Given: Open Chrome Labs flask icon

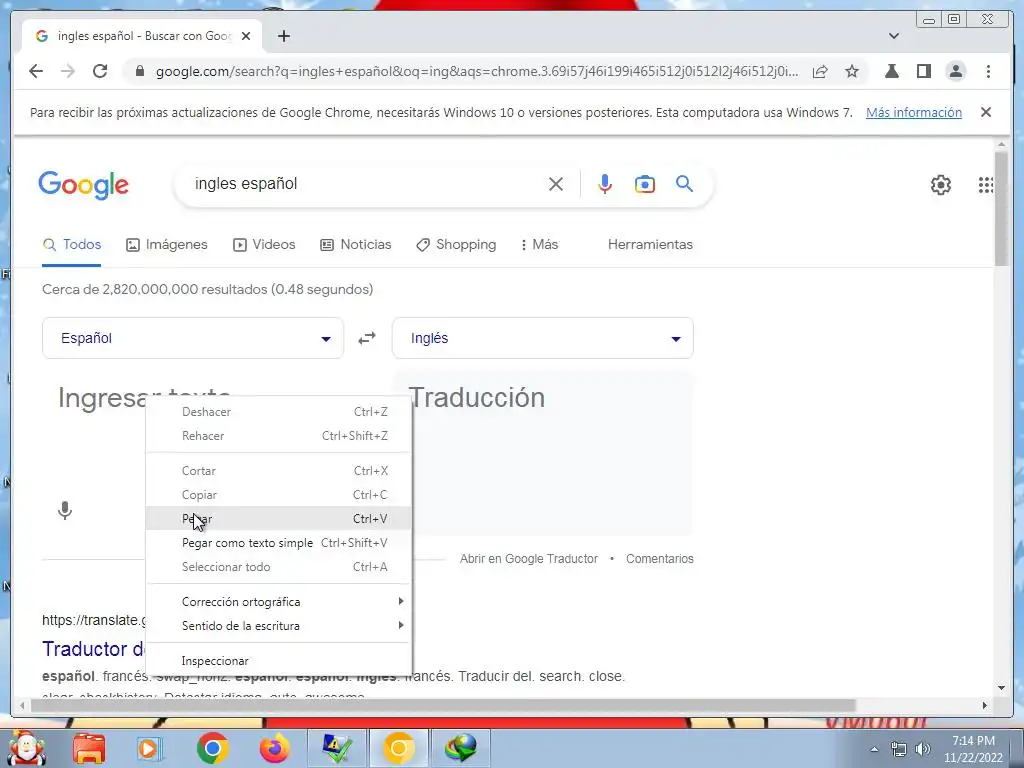Looking at the screenshot, I should point(891,71).
